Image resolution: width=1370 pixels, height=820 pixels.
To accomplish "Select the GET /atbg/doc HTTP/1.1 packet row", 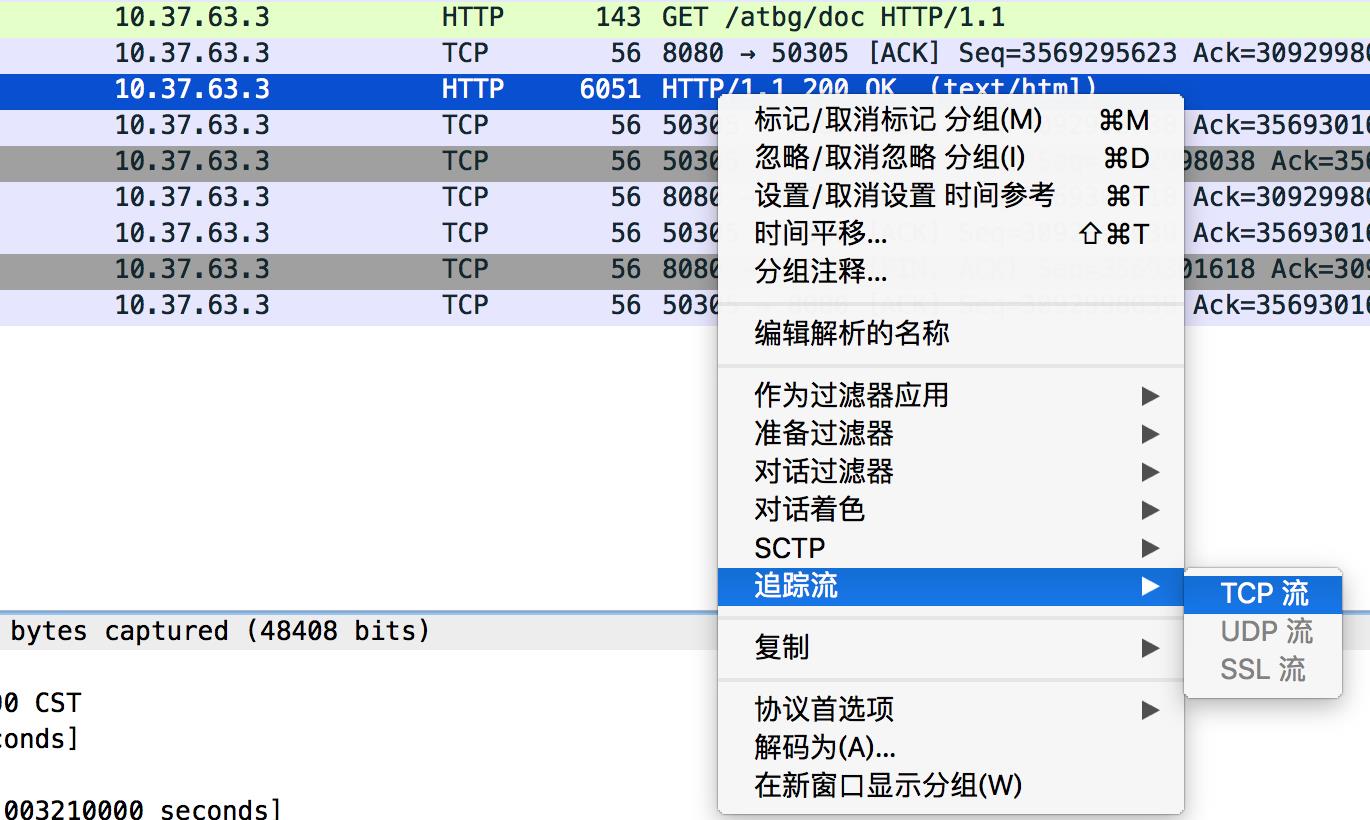I will click(x=685, y=17).
